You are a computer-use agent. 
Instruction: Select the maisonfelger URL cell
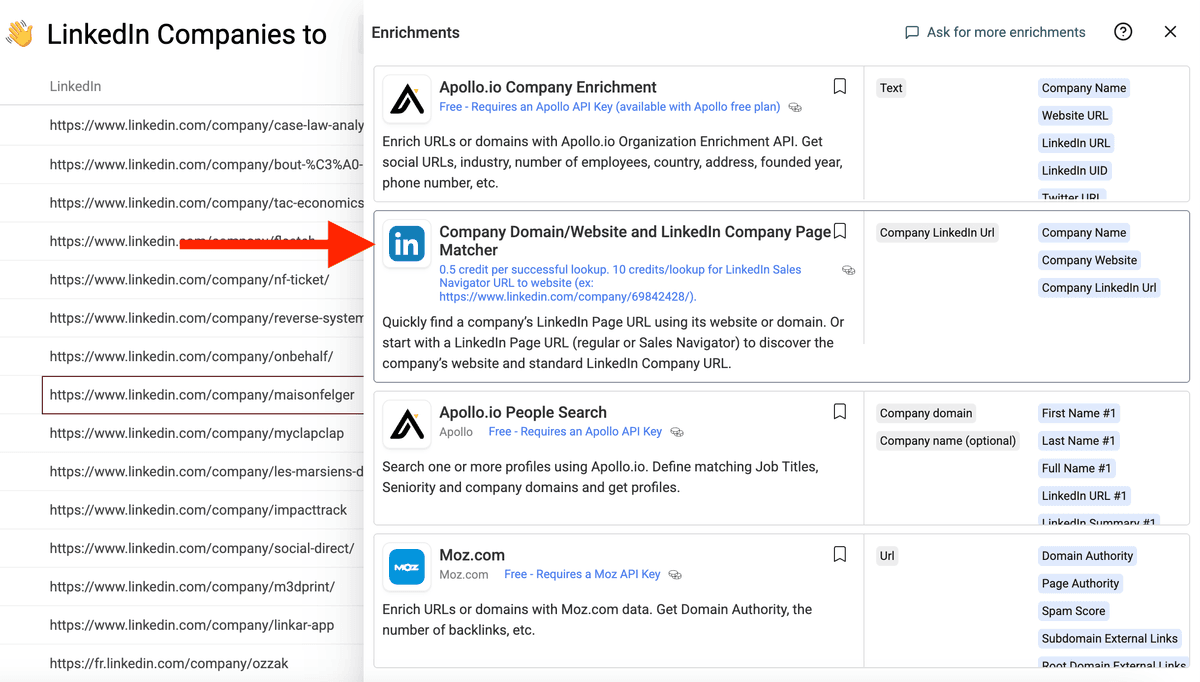pos(203,394)
